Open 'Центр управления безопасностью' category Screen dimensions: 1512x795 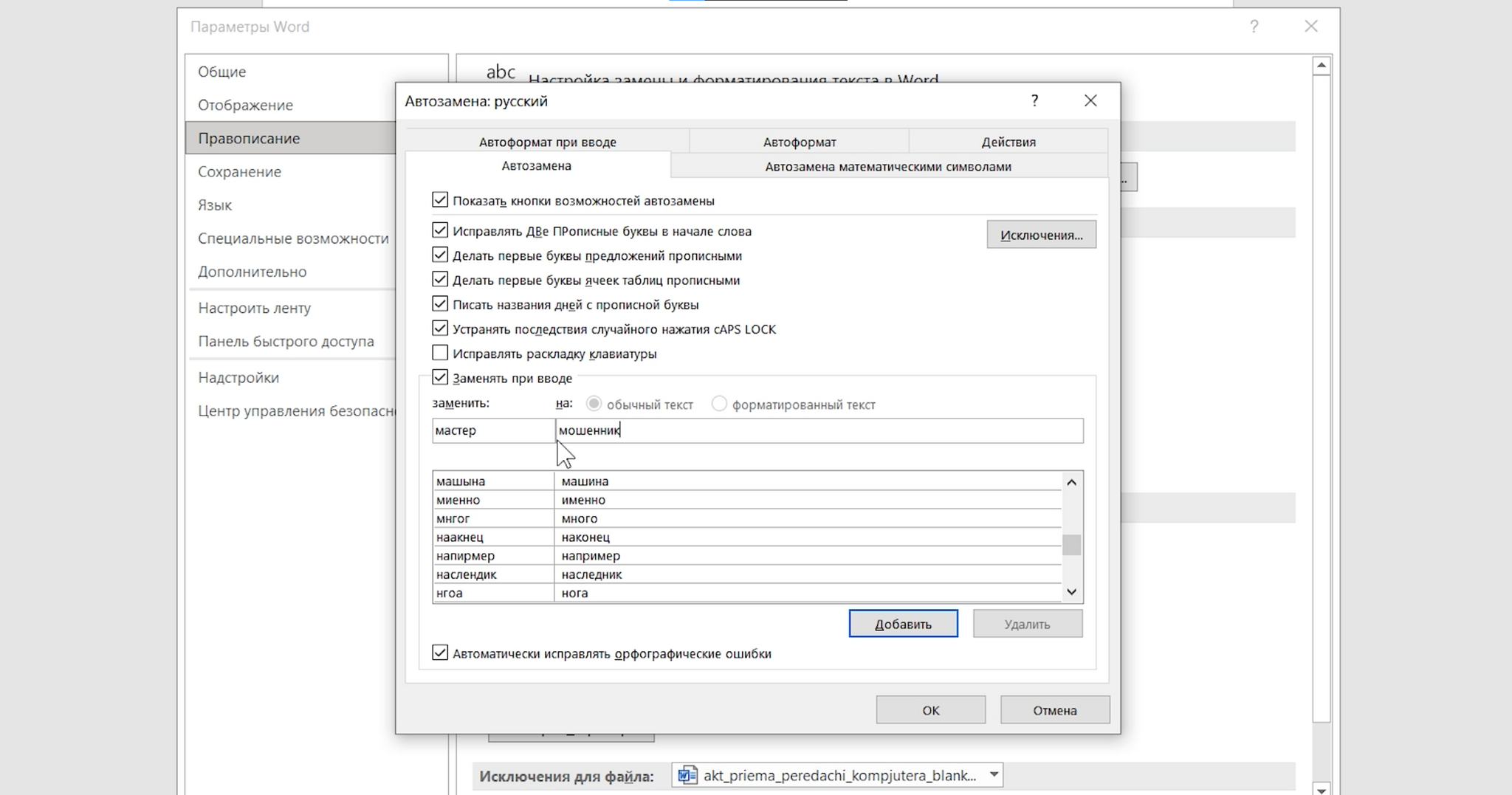[x=290, y=410]
